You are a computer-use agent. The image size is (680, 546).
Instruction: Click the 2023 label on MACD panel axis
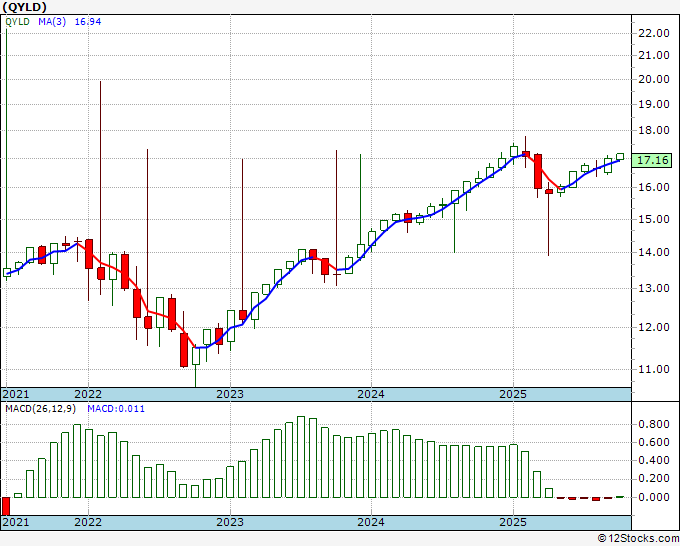click(x=230, y=522)
